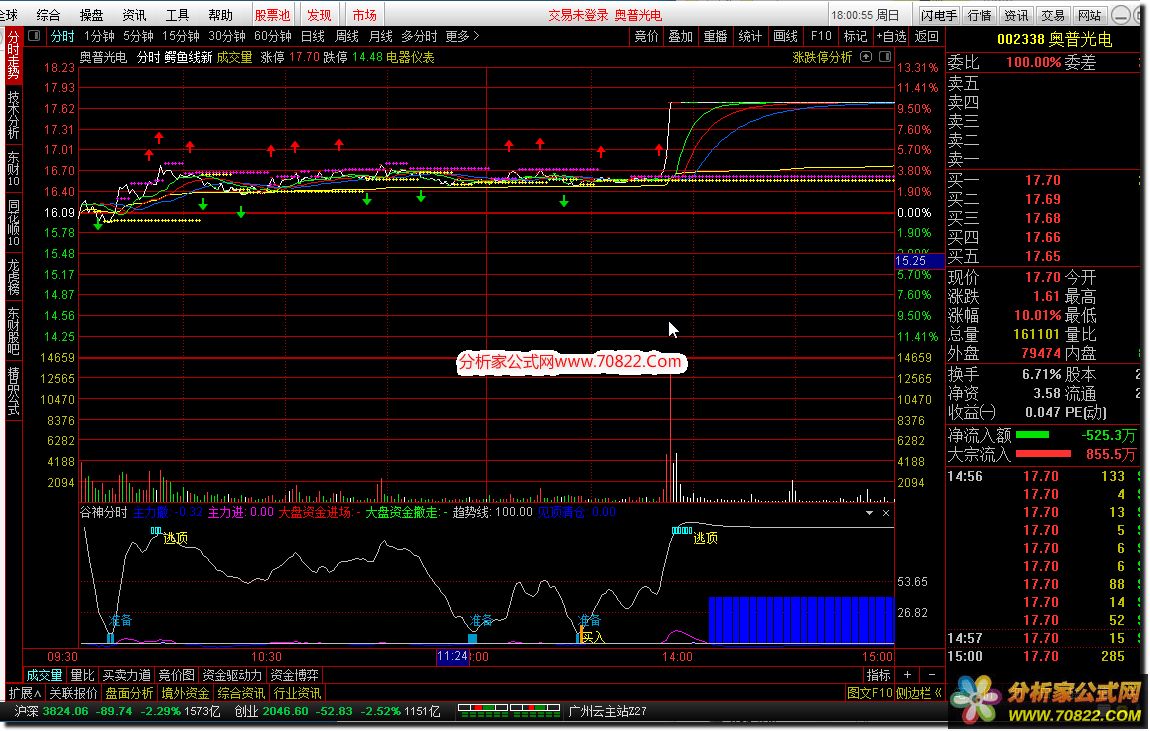Click the 画线 draw-line button

click(x=785, y=36)
